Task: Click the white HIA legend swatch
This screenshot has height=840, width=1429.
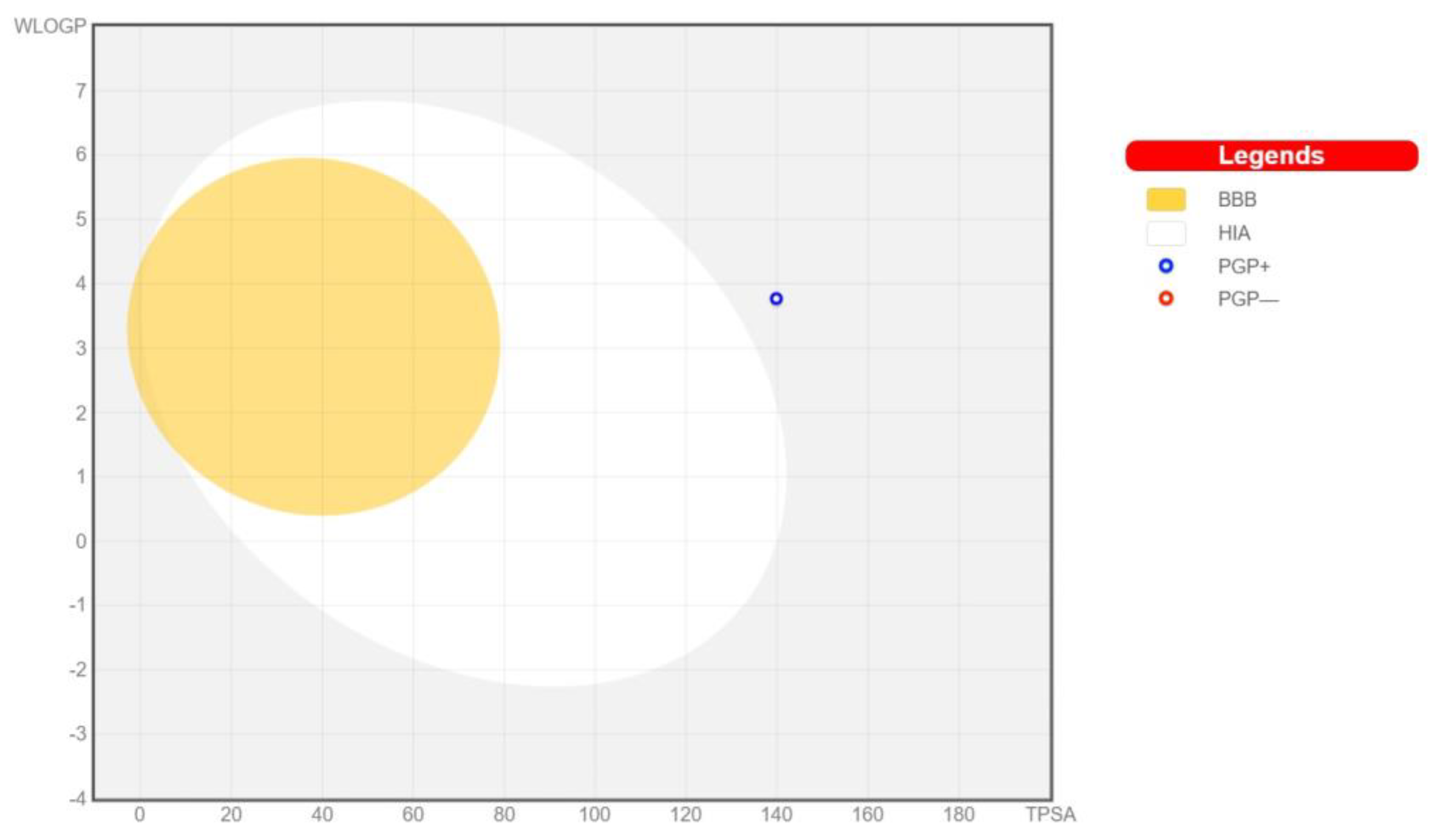Action: point(1166,233)
